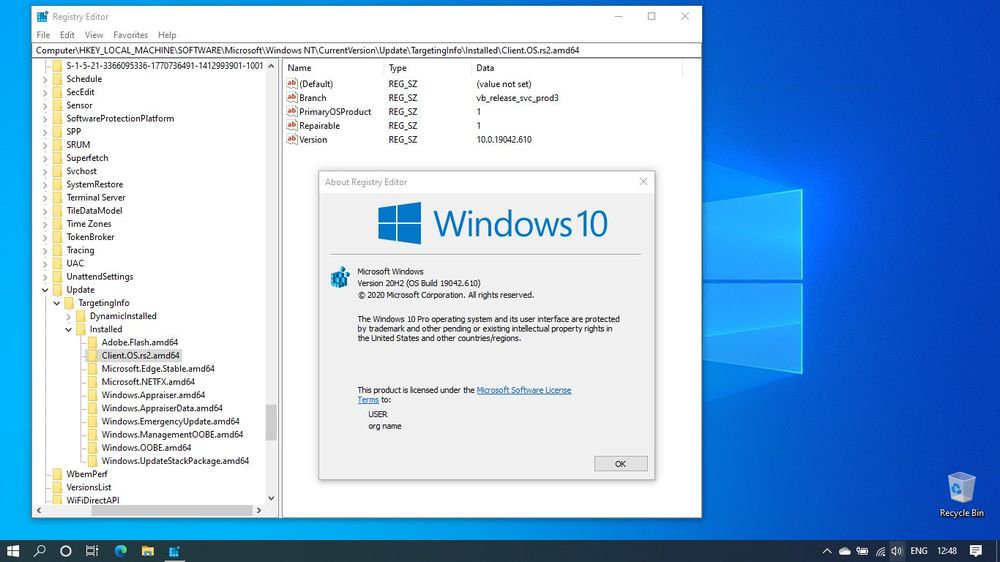1000x562 pixels.
Task: Select the Windows.OOBE.amd64 key
Action: tap(146, 448)
